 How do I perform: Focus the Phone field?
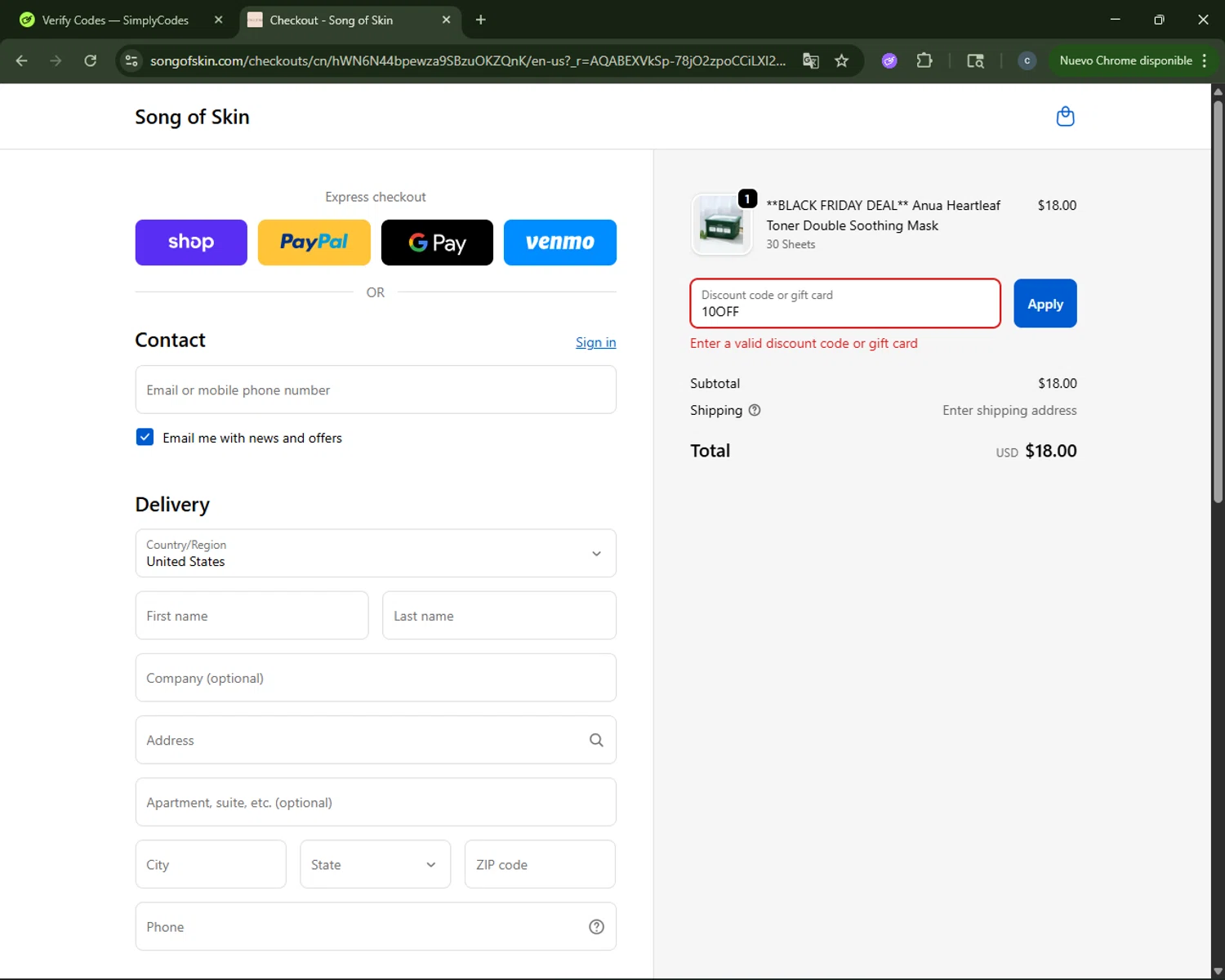[x=376, y=926]
